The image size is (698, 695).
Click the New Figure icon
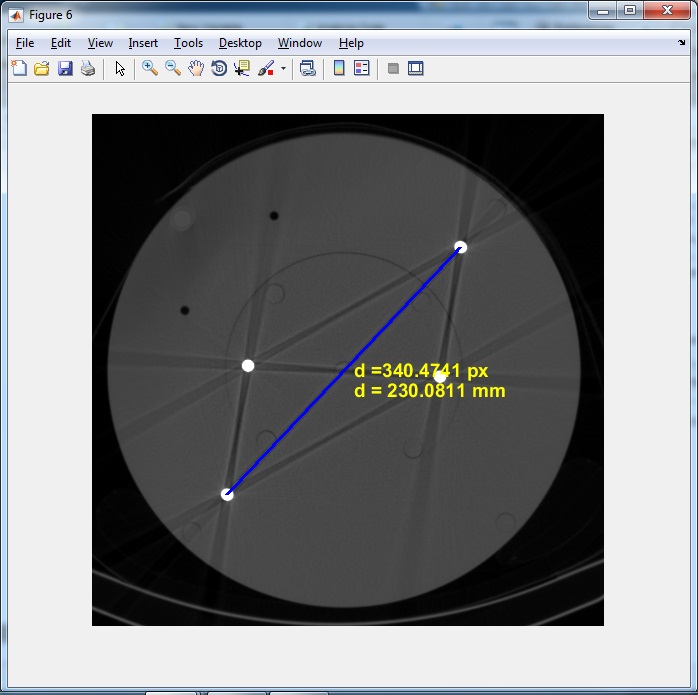pos(19,69)
